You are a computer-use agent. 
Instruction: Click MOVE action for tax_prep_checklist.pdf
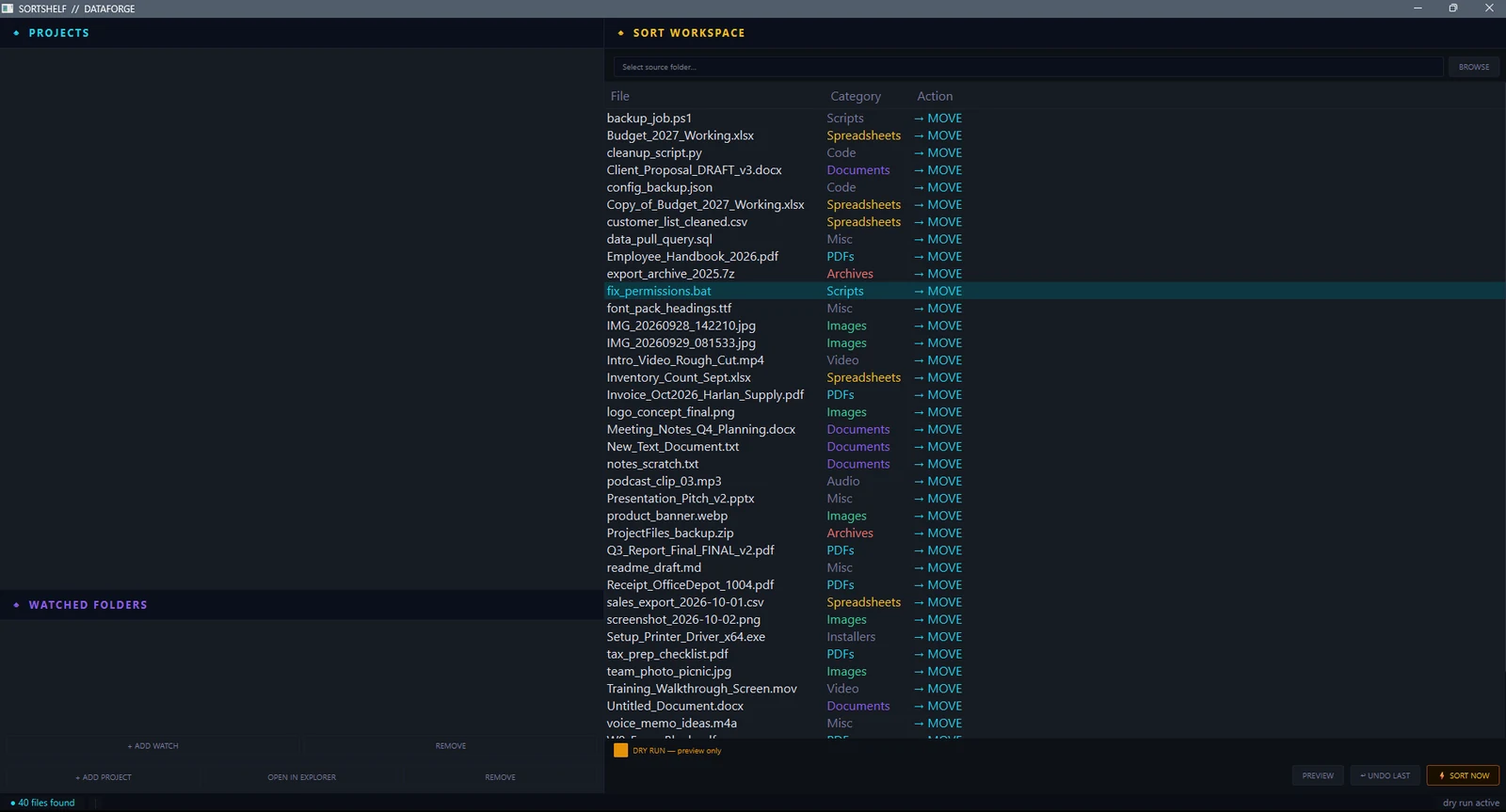click(x=938, y=654)
